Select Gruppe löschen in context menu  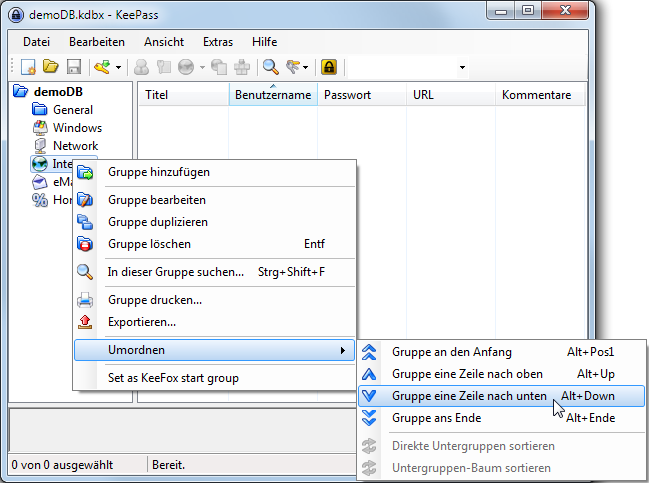(x=148, y=244)
